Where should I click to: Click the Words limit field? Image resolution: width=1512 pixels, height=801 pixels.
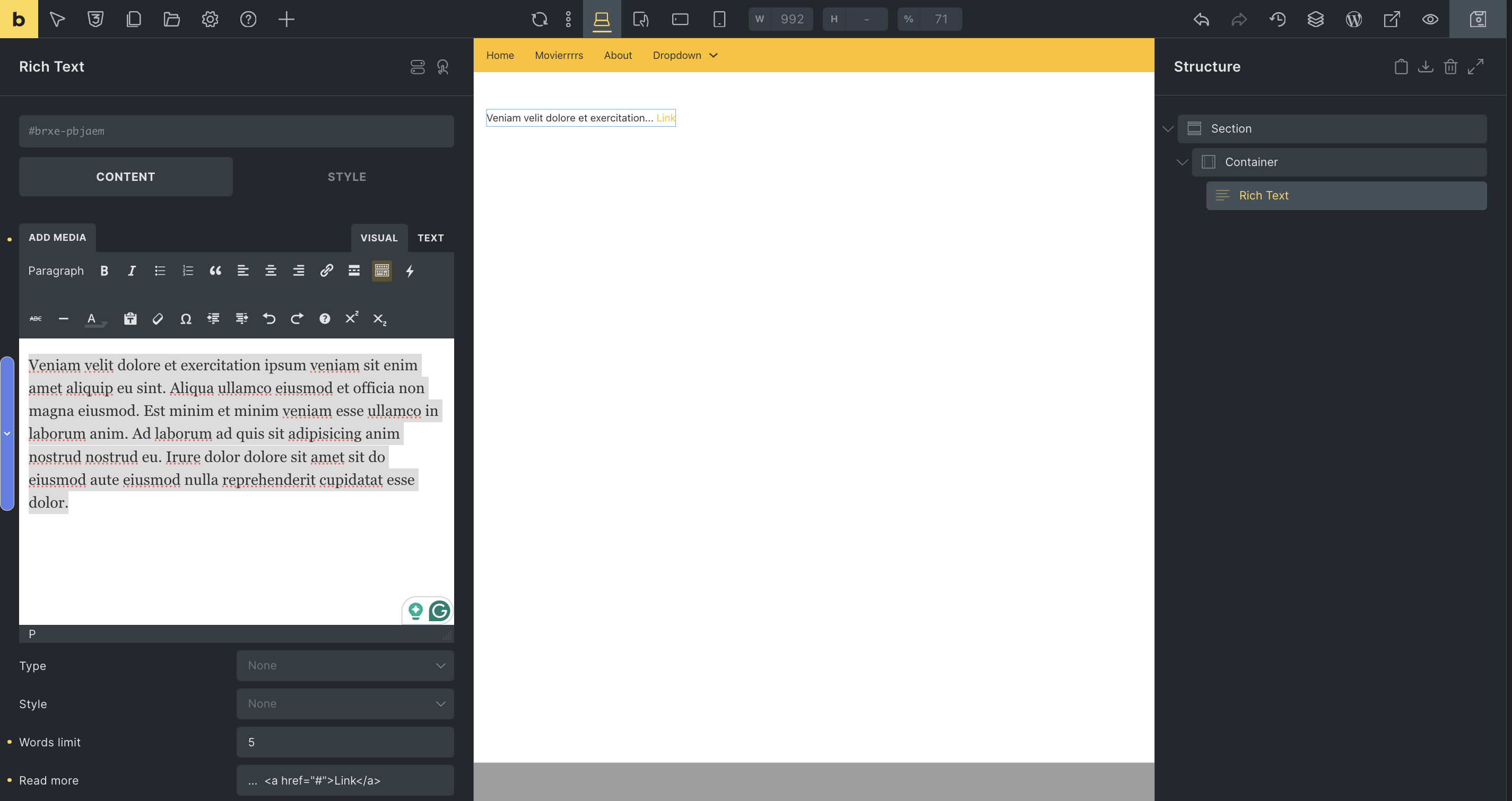345,742
